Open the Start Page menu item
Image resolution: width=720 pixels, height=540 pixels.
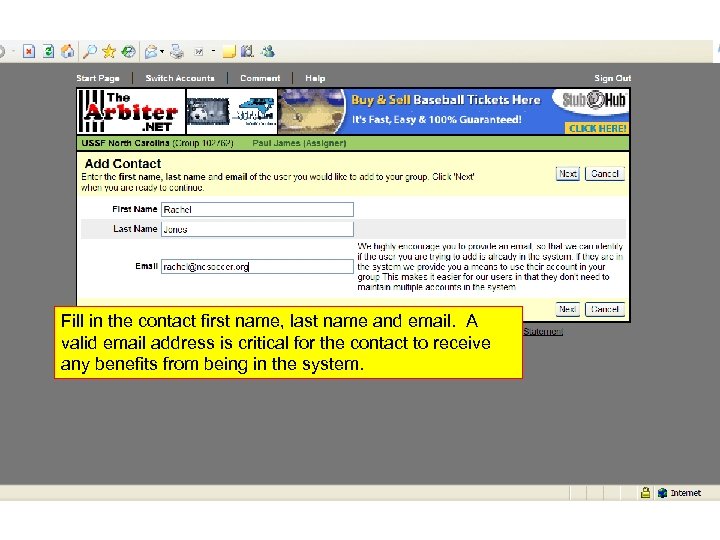pyautogui.click(x=98, y=78)
